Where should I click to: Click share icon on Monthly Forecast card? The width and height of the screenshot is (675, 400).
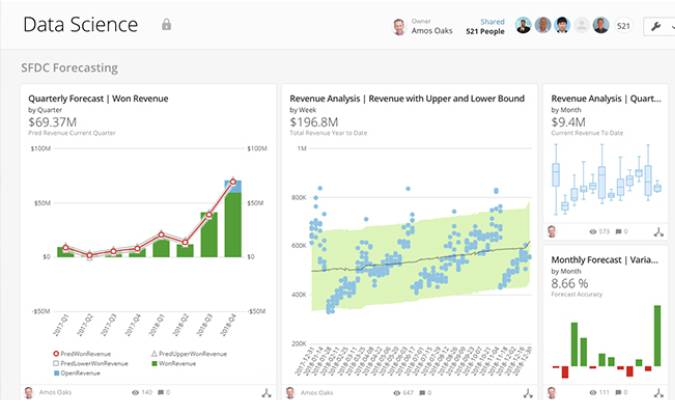[x=659, y=393]
